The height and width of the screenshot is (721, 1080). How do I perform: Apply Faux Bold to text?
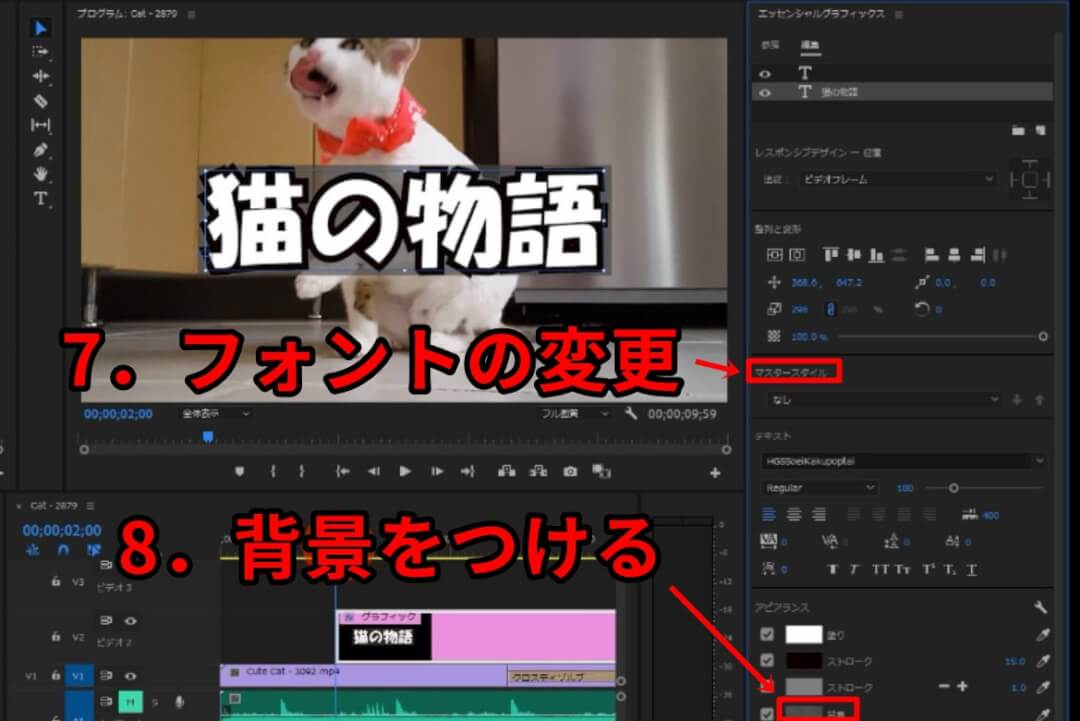832,570
